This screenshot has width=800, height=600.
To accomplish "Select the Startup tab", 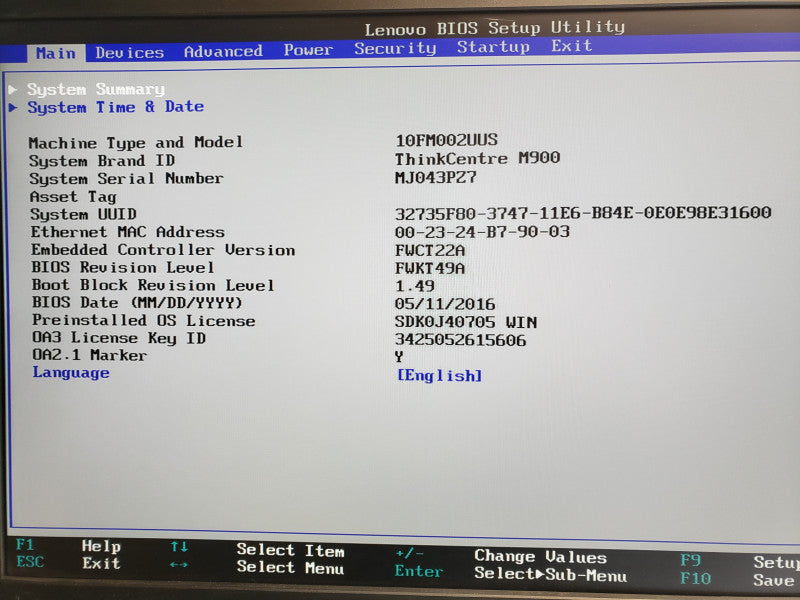I will tap(493, 47).
